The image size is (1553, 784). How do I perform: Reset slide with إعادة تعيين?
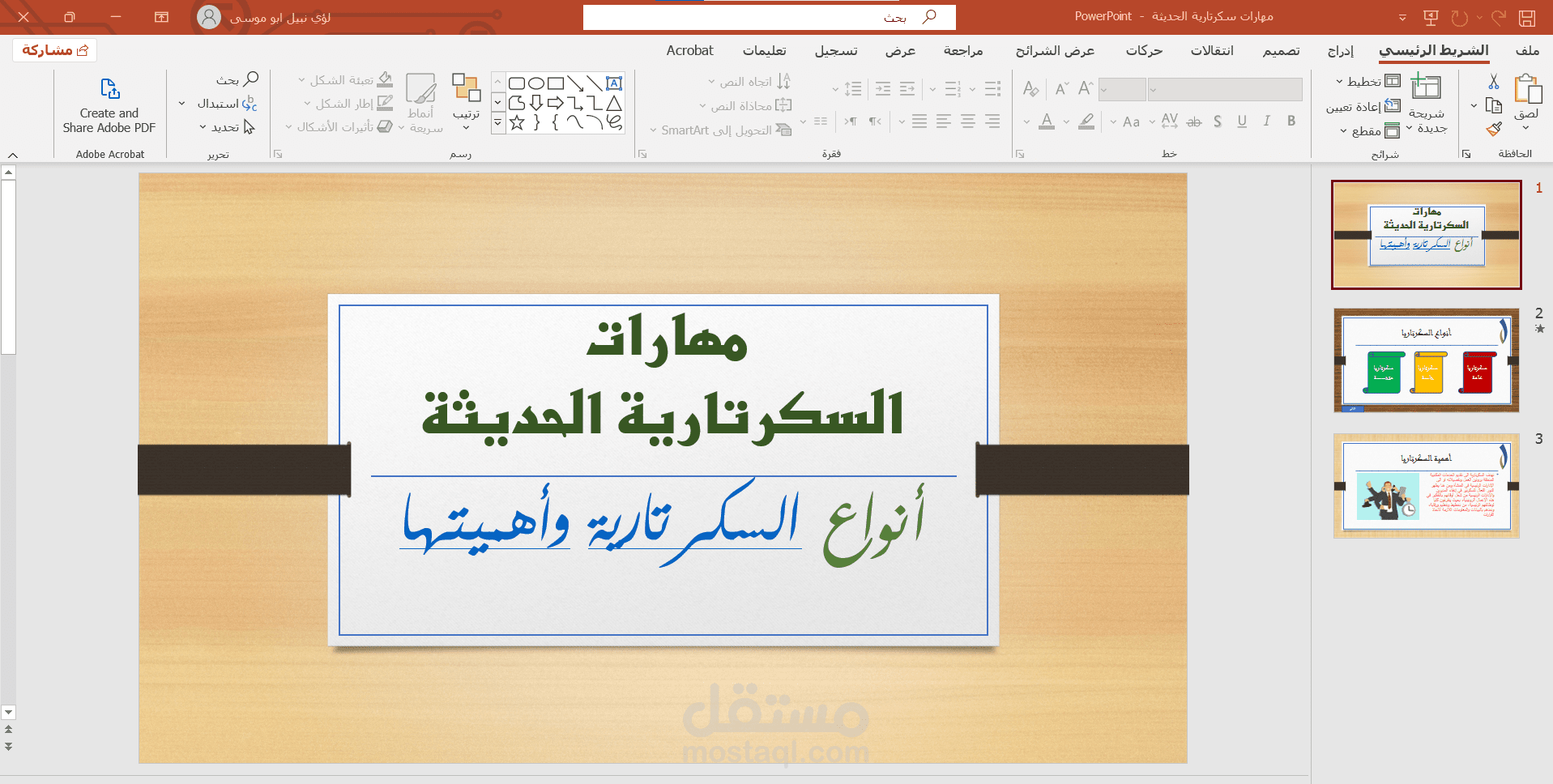[1363, 106]
